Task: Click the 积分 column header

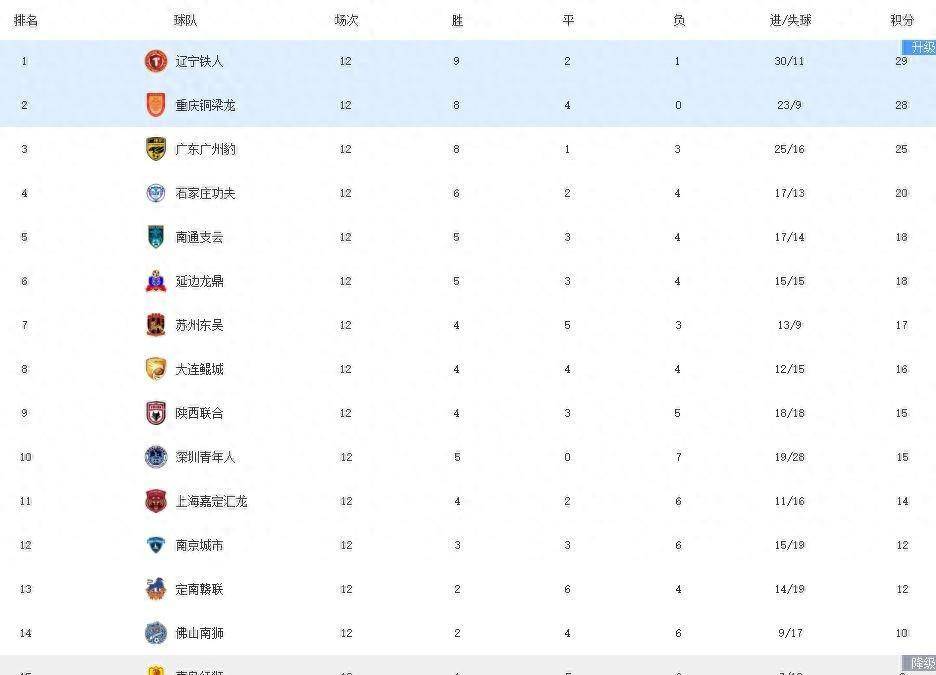Action: coord(902,20)
